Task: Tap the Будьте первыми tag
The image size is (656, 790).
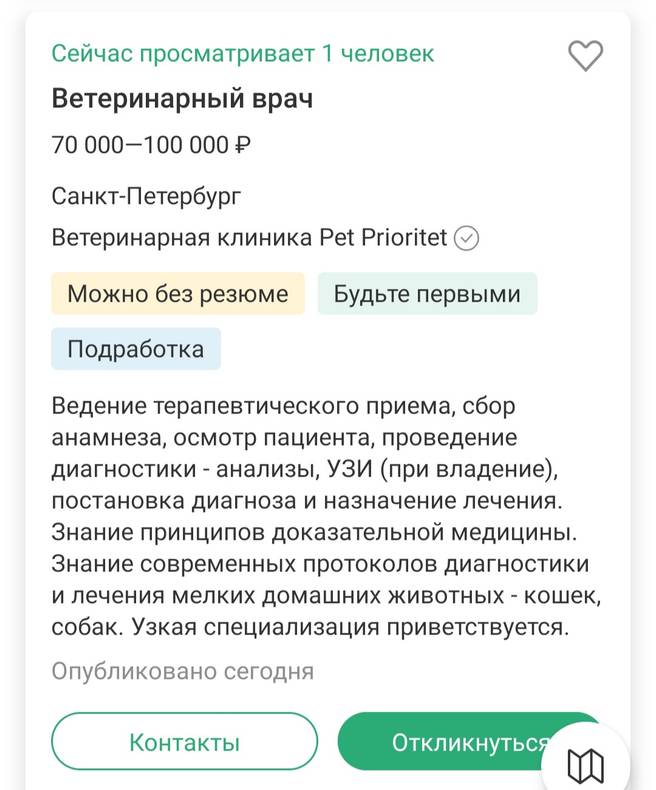Action: (427, 294)
